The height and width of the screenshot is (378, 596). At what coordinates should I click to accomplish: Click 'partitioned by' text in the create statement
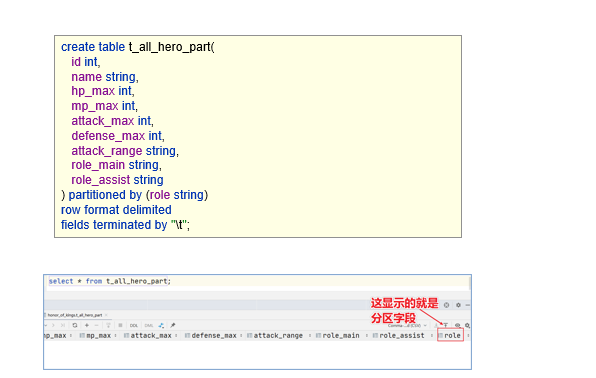[105, 195]
